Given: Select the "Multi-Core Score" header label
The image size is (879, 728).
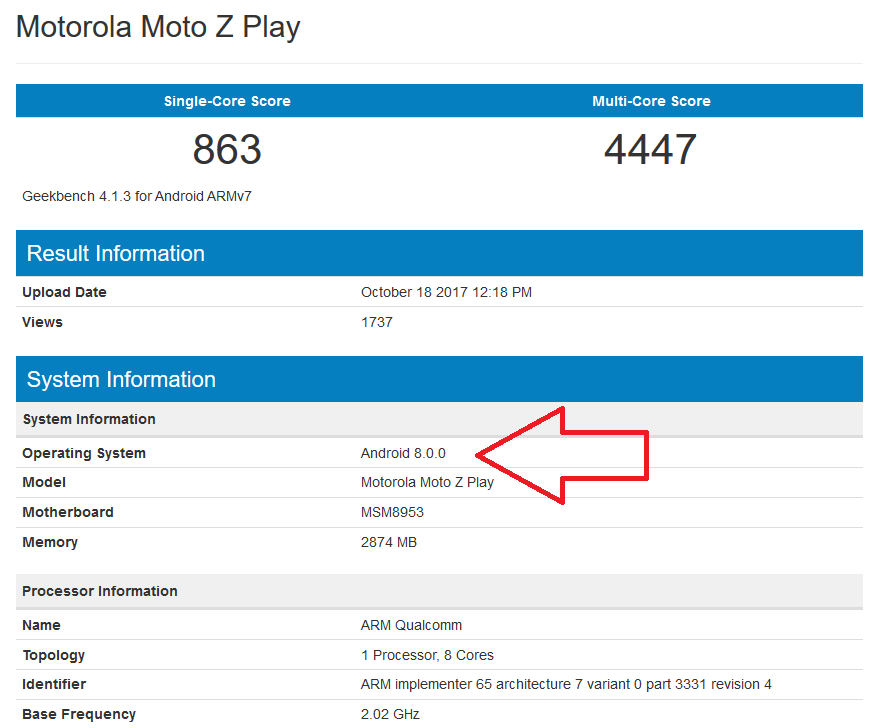Looking at the screenshot, I should [651, 101].
